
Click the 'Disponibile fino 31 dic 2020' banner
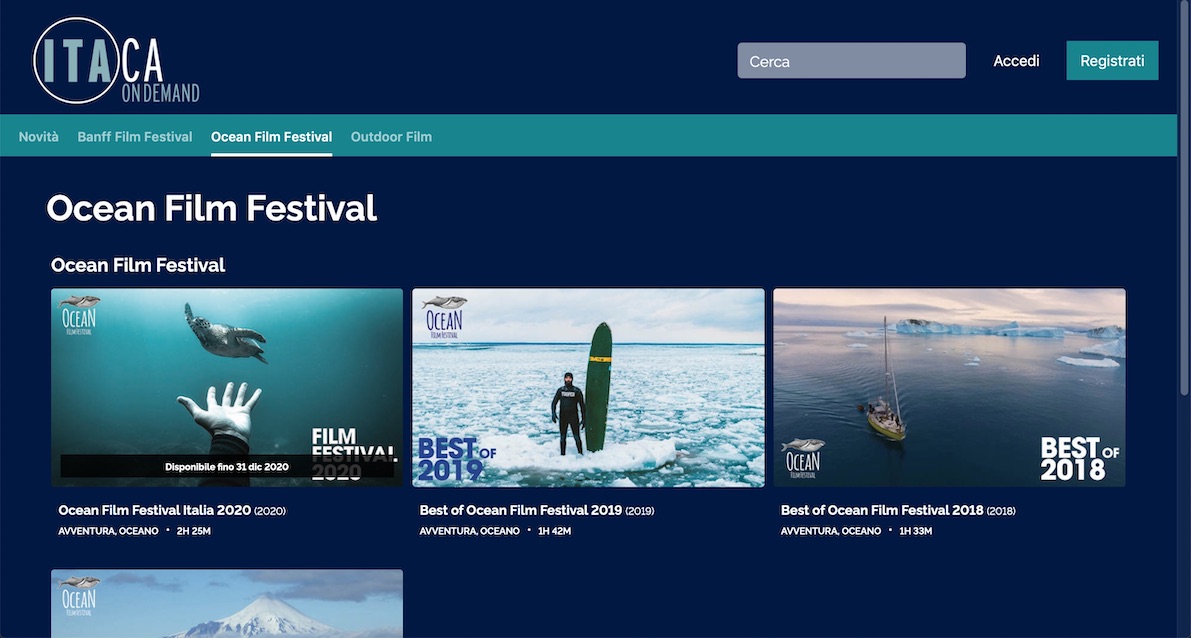pyautogui.click(x=227, y=466)
